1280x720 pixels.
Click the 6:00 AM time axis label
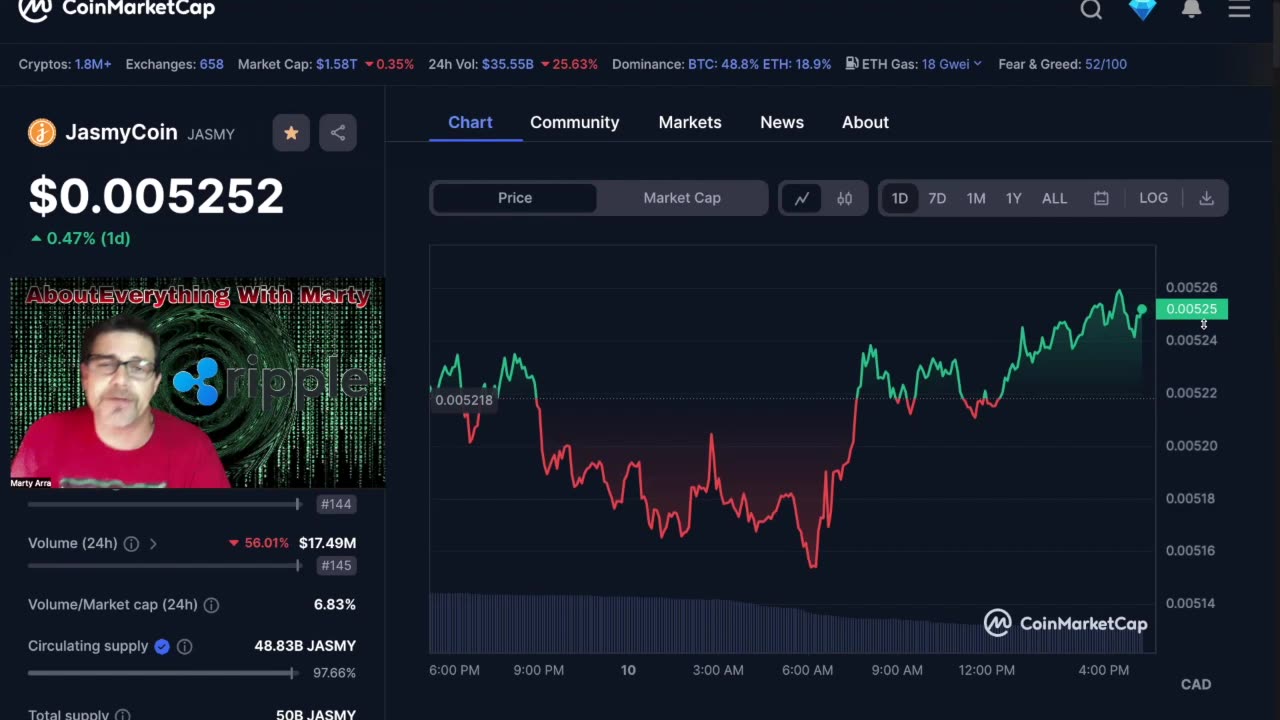[x=808, y=670]
